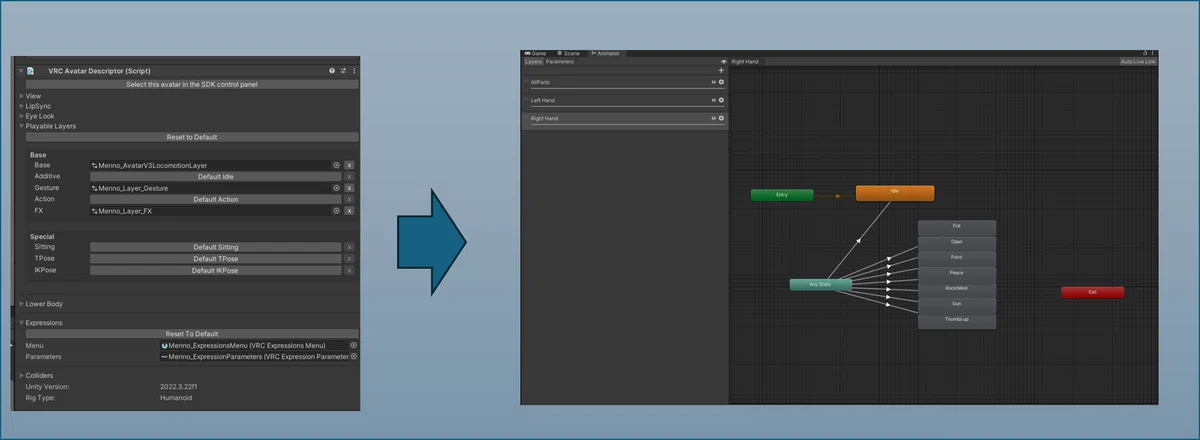Open Animator window kebab menu
The width and height of the screenshot is (1200, 440).
1153,53
